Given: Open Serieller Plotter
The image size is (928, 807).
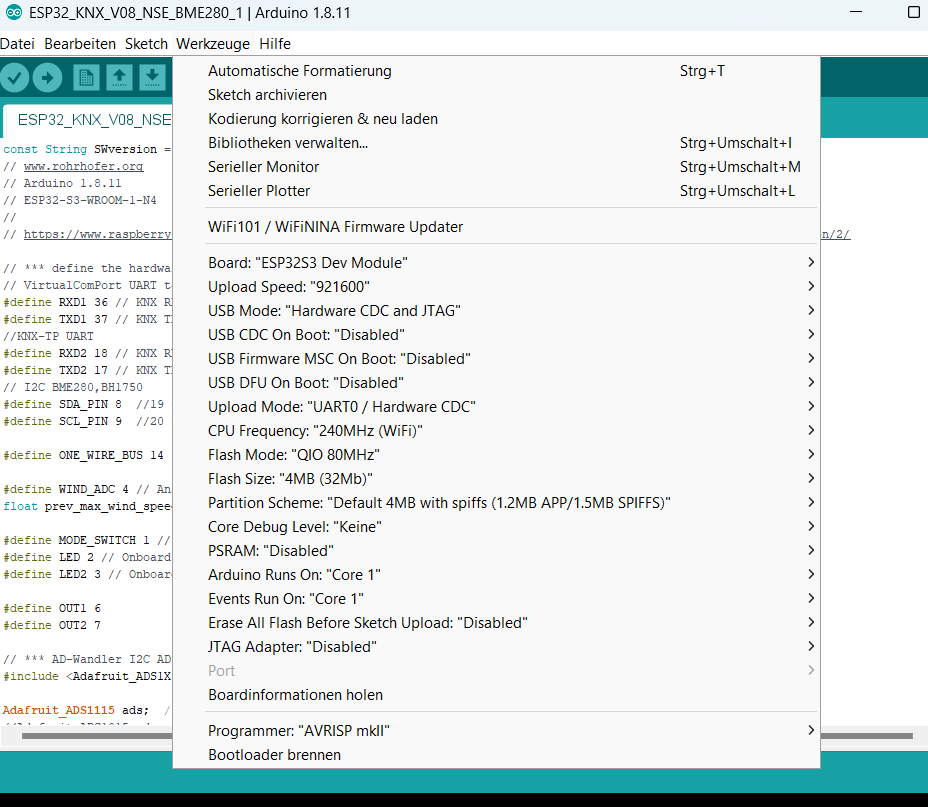Looking at the screenshot, I should coord(496,191).
